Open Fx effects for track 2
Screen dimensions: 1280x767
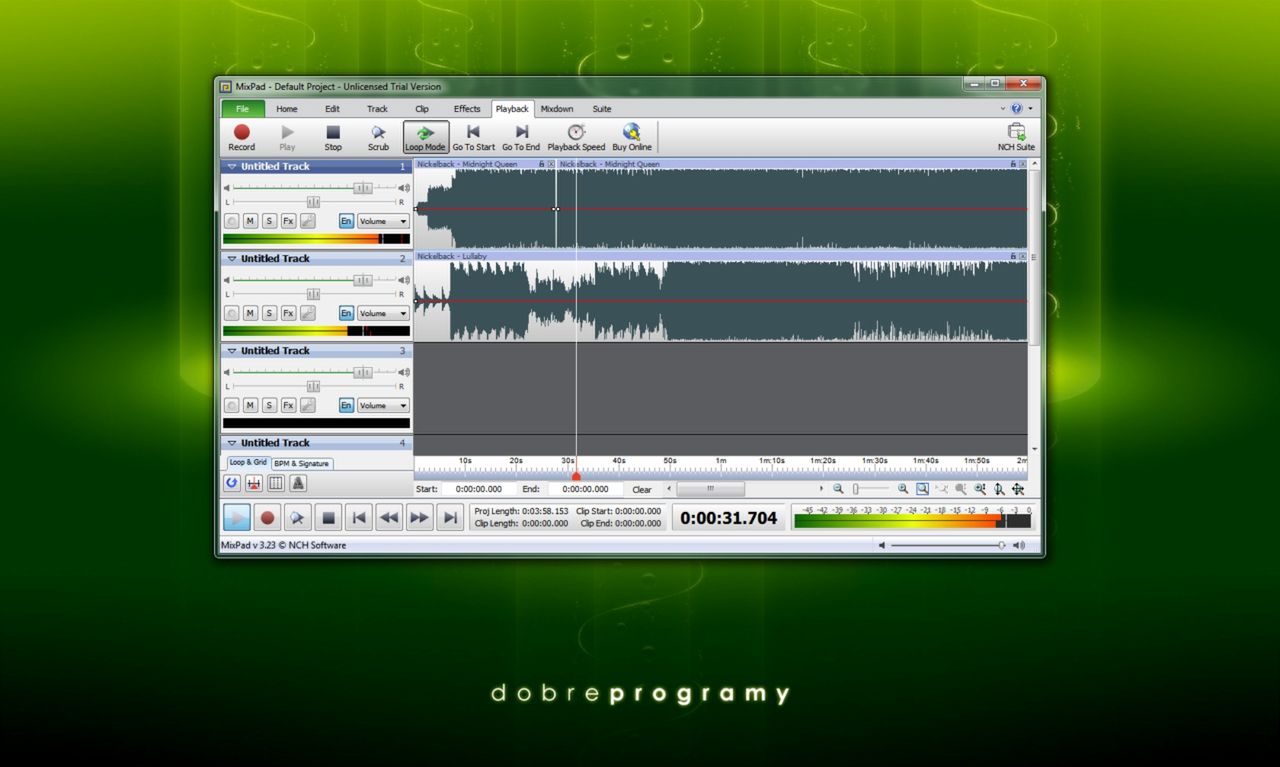click(x=288, y=313)
